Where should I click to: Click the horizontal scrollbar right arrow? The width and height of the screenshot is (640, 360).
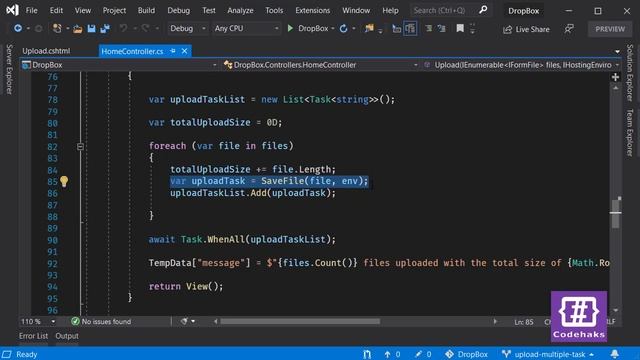(495, 322)
